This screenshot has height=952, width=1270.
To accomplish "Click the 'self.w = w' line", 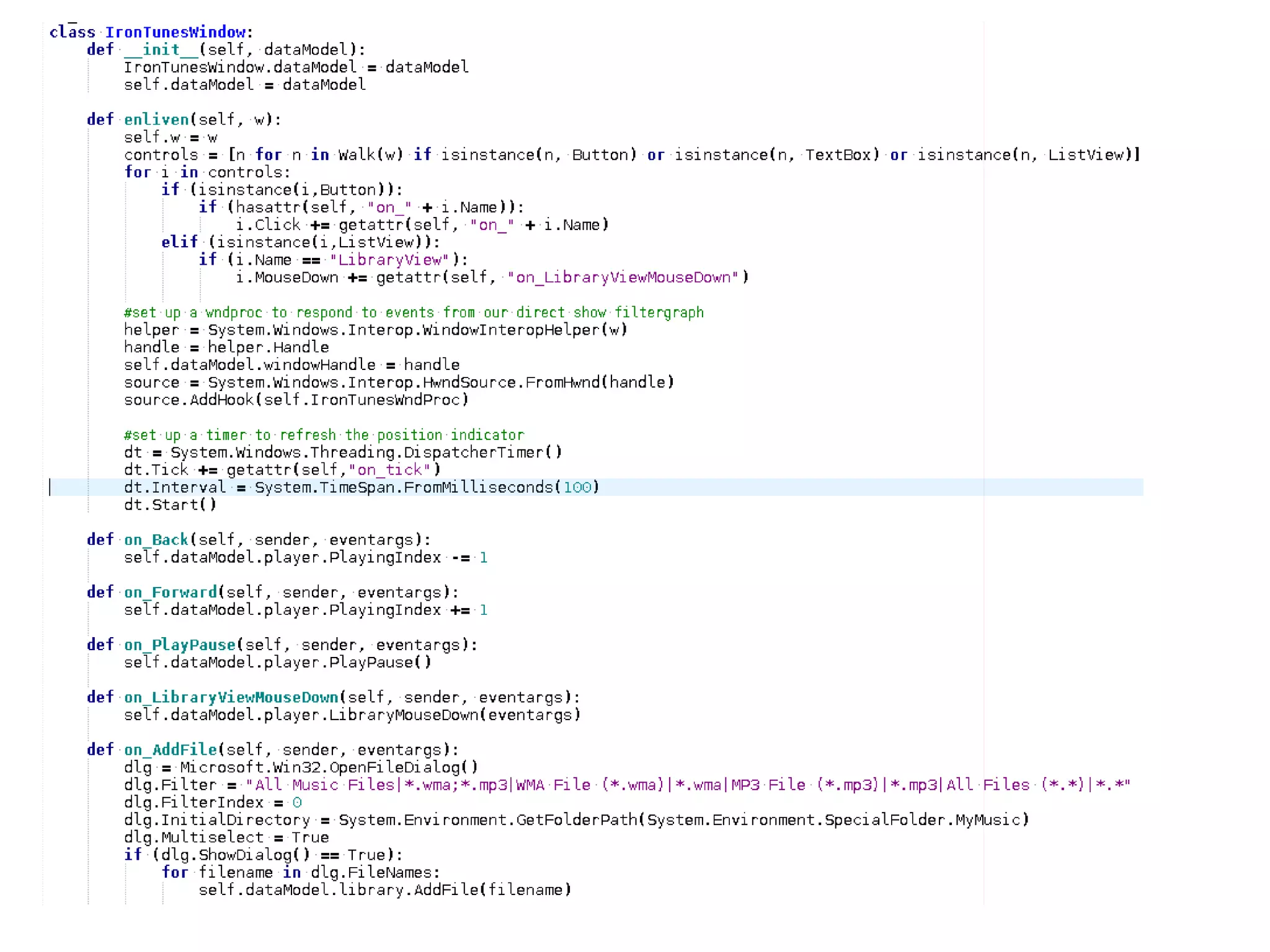I will [171, 137].
